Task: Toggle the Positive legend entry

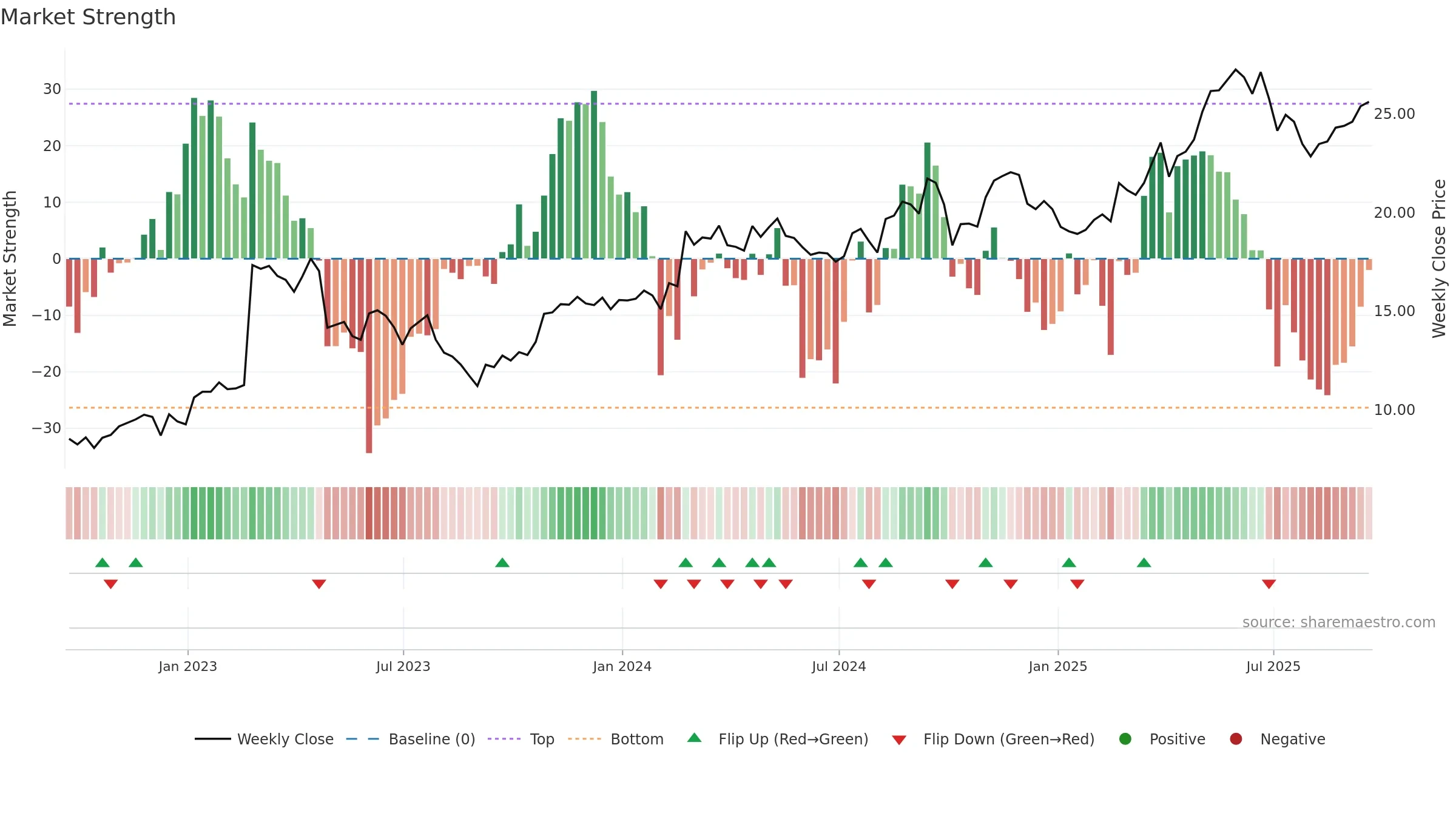Action: 1162,739
